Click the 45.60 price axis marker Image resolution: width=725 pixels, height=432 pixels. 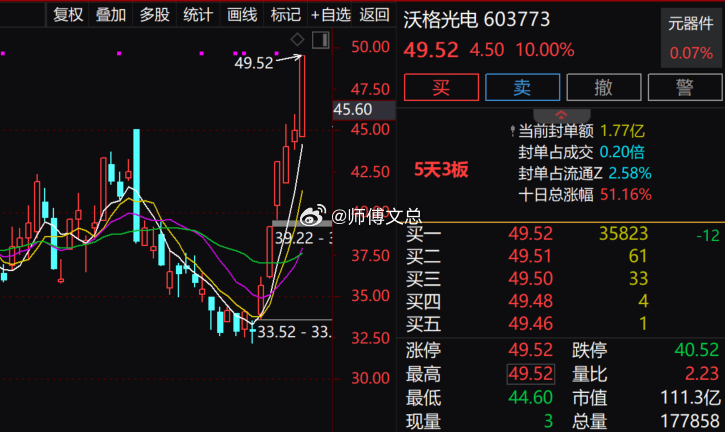click(x=364, y=110)
